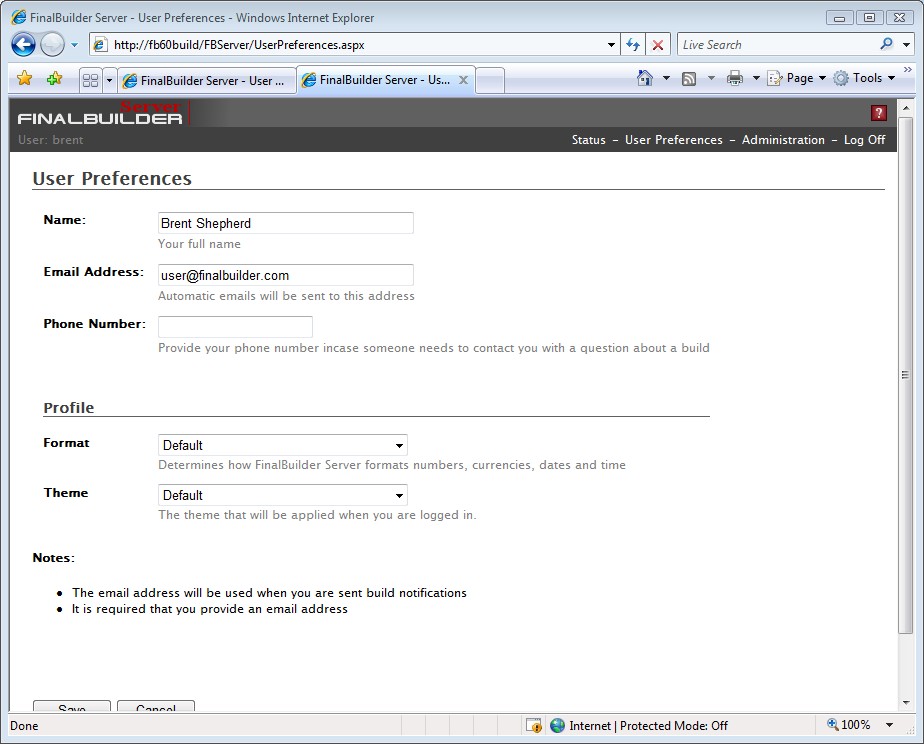This screenshot has width=924, height=744.
Task: Open a new blank tab
Action: 490,81
